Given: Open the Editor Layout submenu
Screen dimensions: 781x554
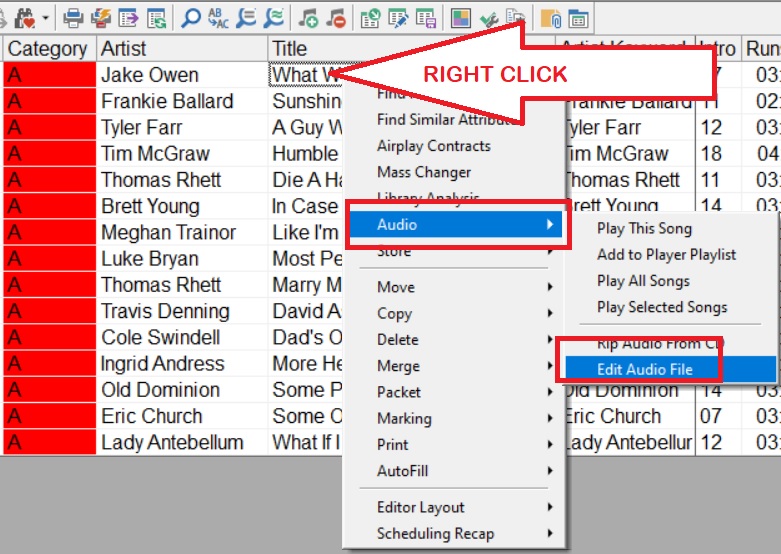Looking at the screenshot, I should (x=457, y=507).
